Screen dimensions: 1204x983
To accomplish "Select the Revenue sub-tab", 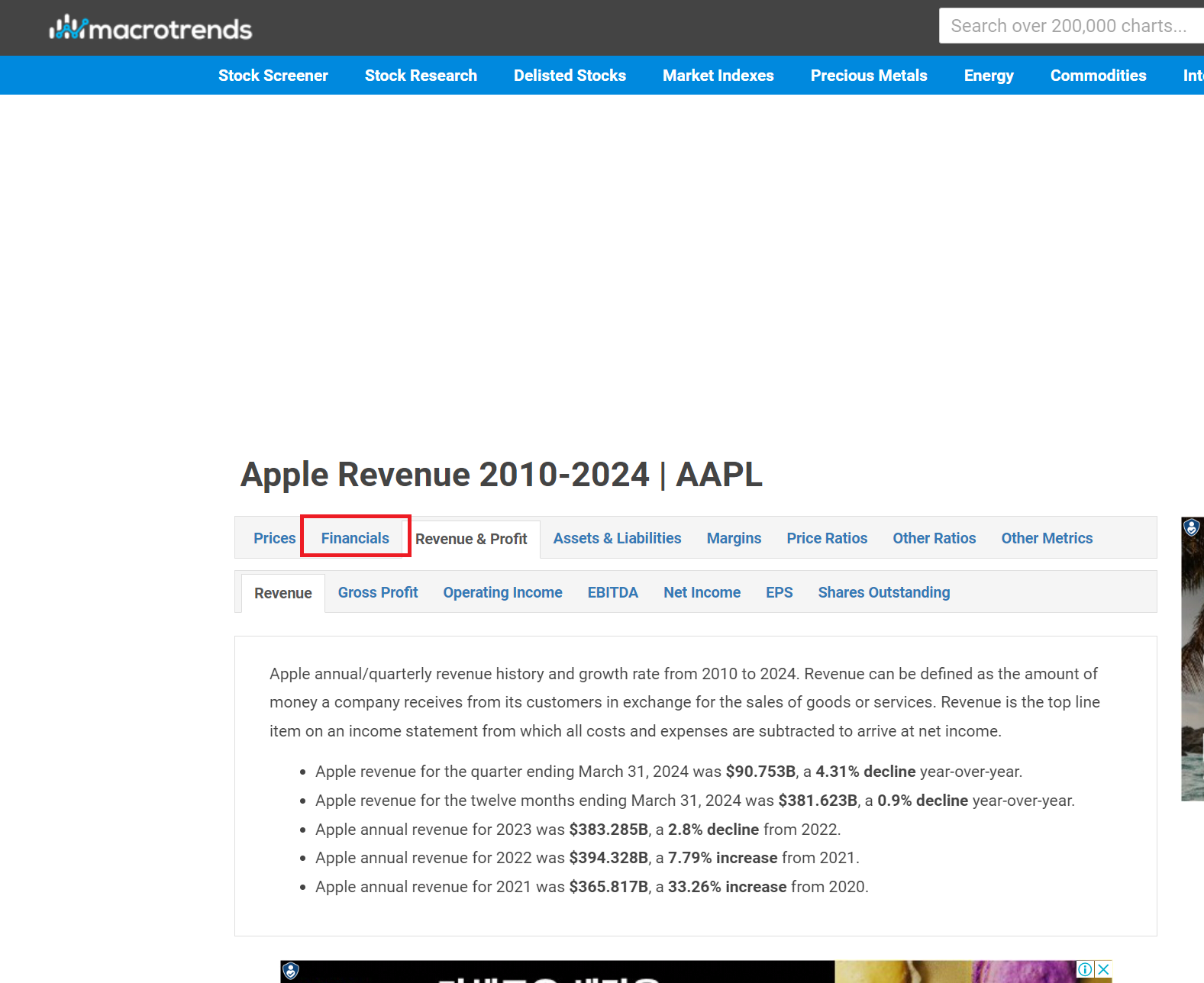I will click(x=283, y=593).
